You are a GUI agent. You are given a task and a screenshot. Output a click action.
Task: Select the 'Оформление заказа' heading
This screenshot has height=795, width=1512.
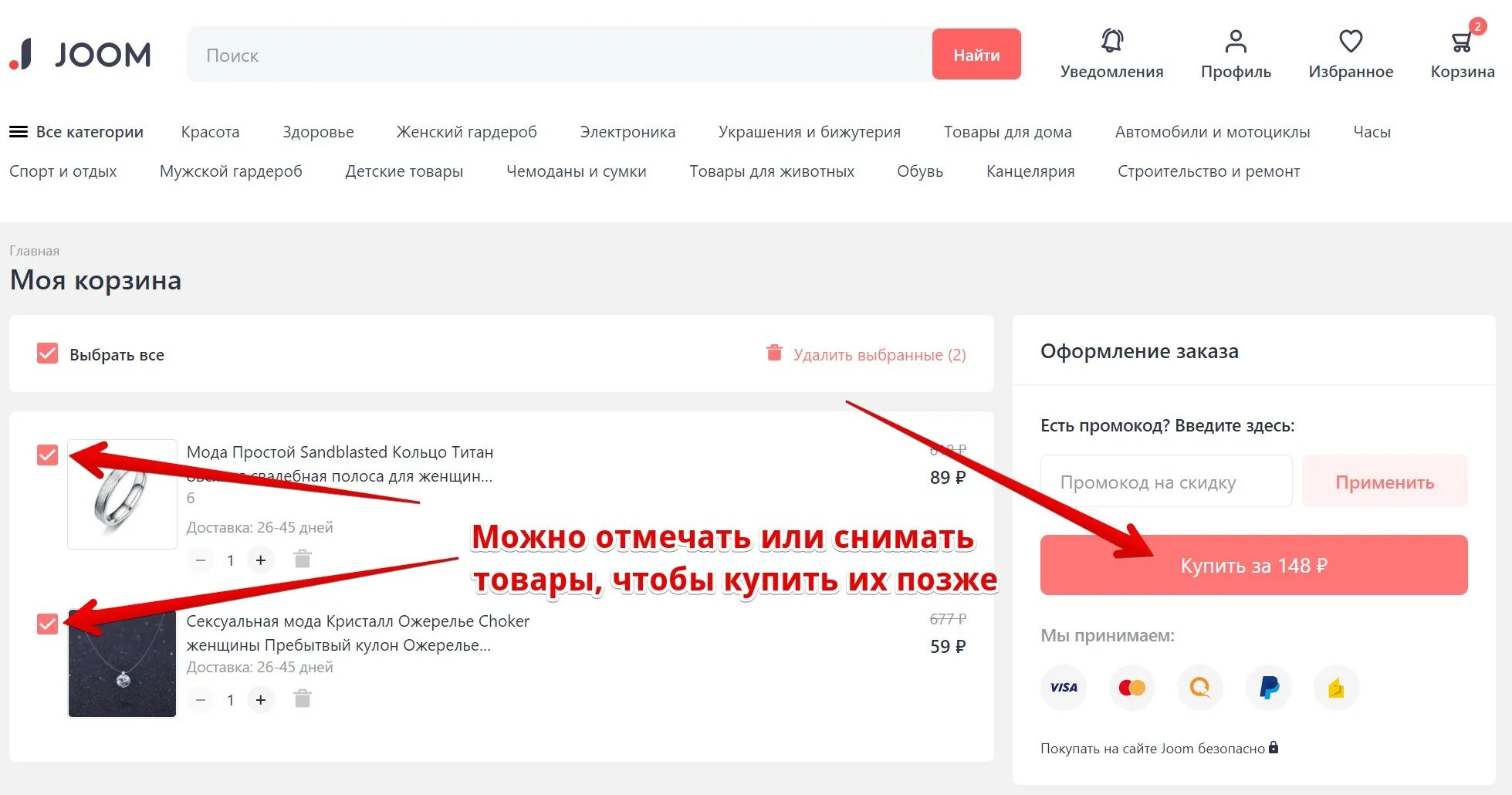point(1139,351)
